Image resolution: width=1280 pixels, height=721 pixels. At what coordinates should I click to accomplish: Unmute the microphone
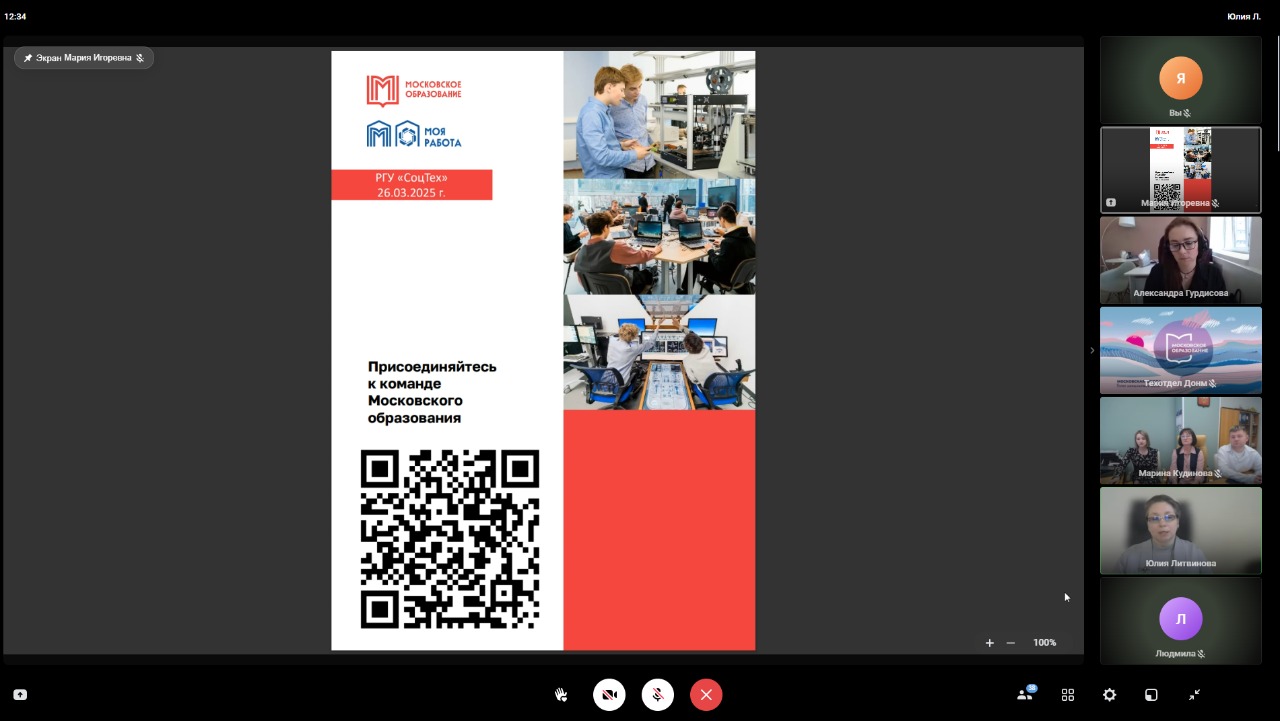657,695
